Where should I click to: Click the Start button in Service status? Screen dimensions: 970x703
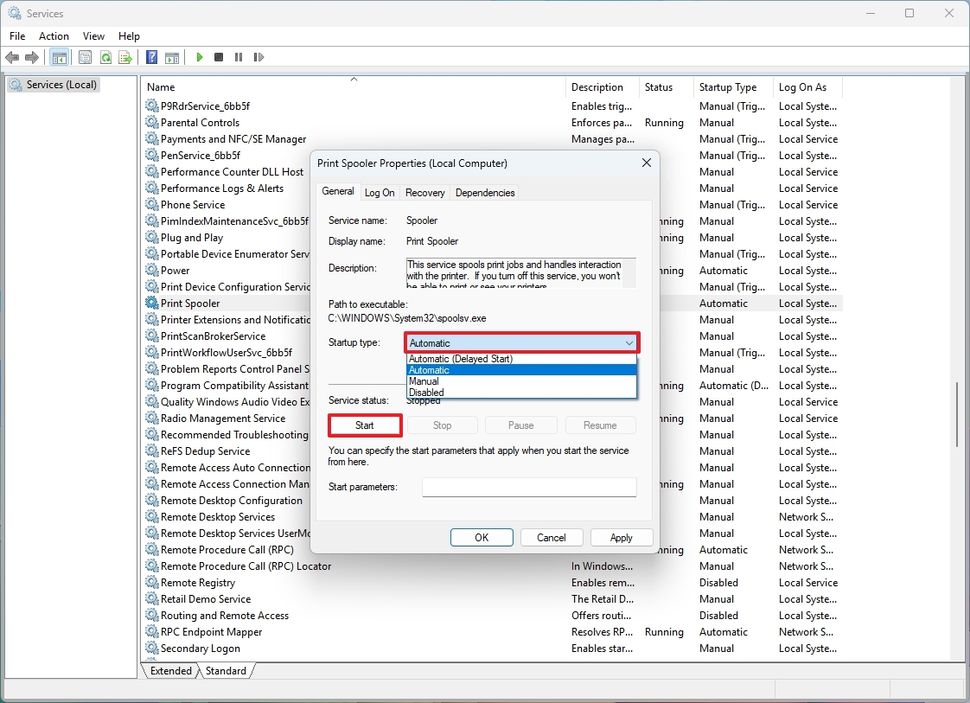click(x=364, y=424)
